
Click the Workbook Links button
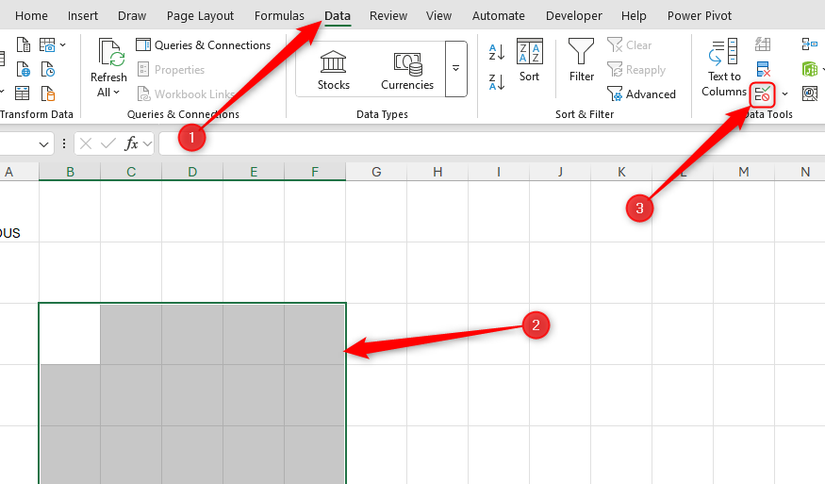click(185, 94)
